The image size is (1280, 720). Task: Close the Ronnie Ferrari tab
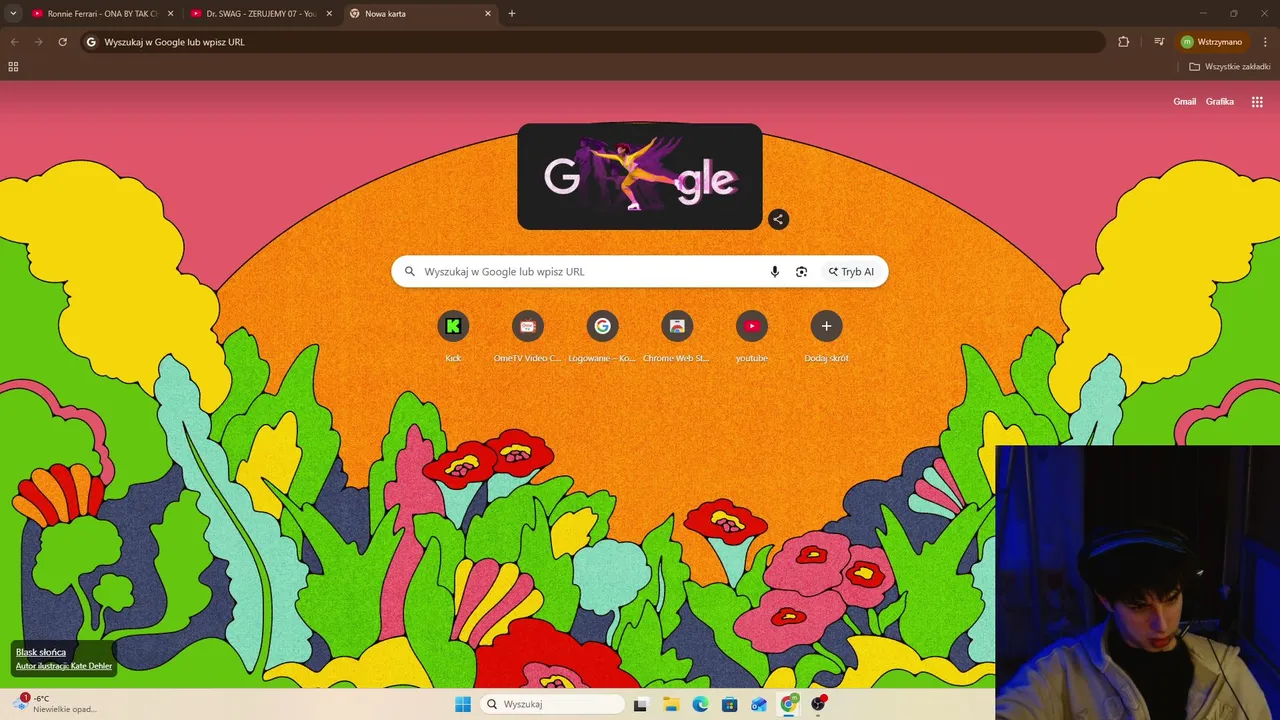[x=170, y=14]
